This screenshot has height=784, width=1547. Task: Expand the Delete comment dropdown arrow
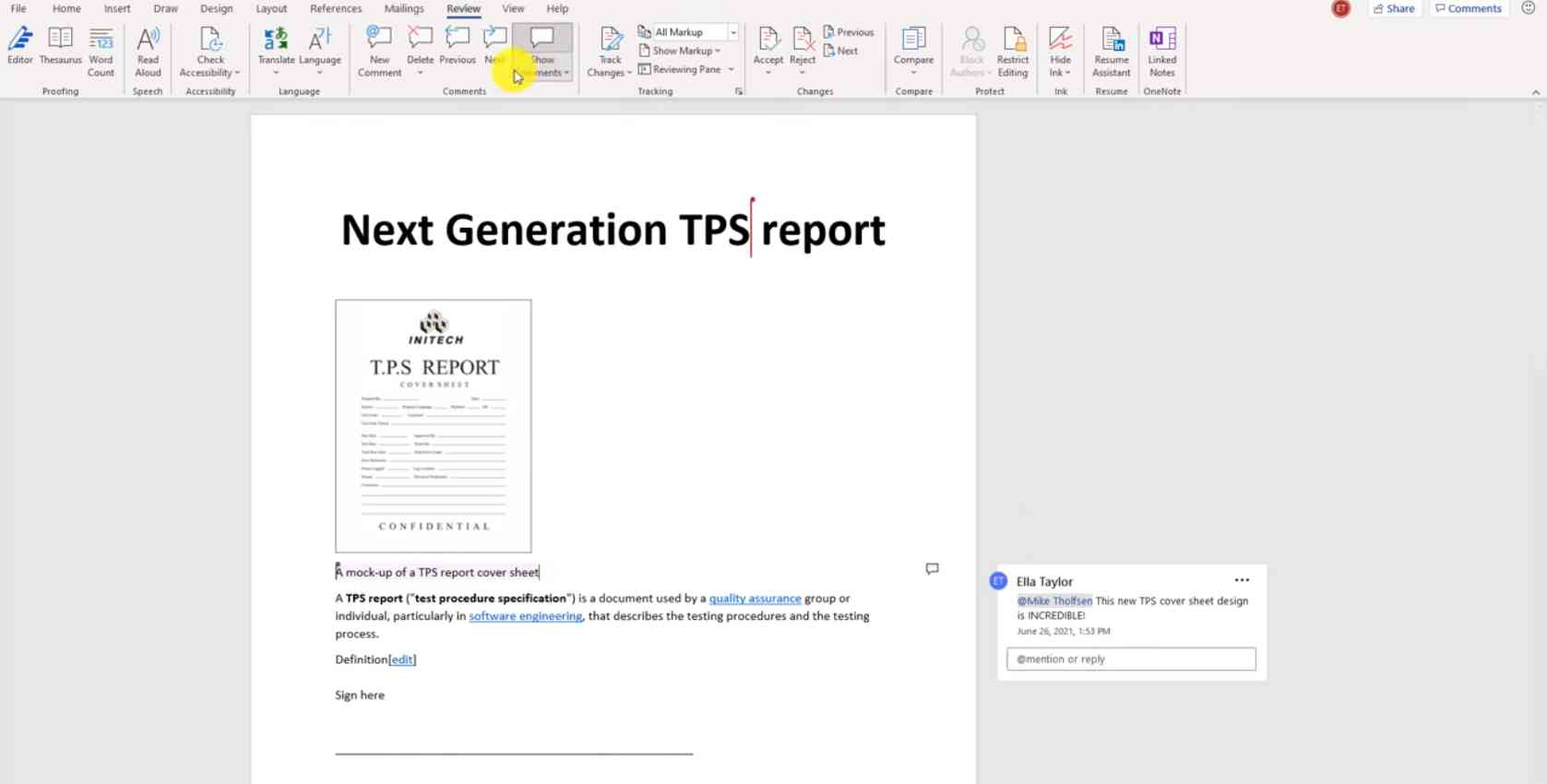click(420, 73)
